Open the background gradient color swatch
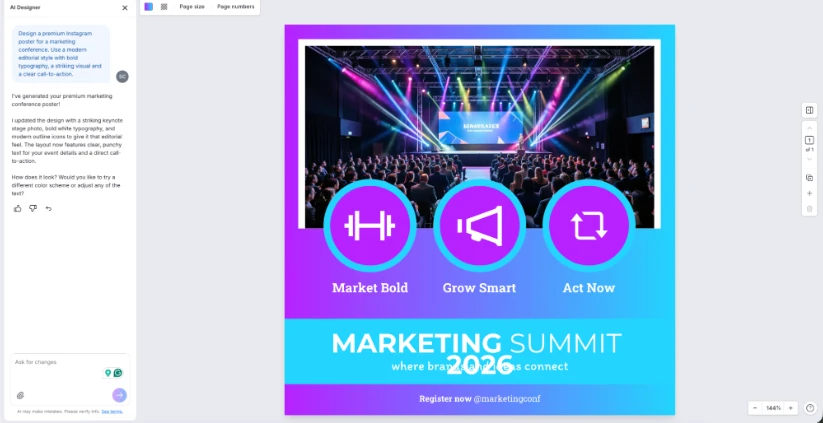 (149, 7)
